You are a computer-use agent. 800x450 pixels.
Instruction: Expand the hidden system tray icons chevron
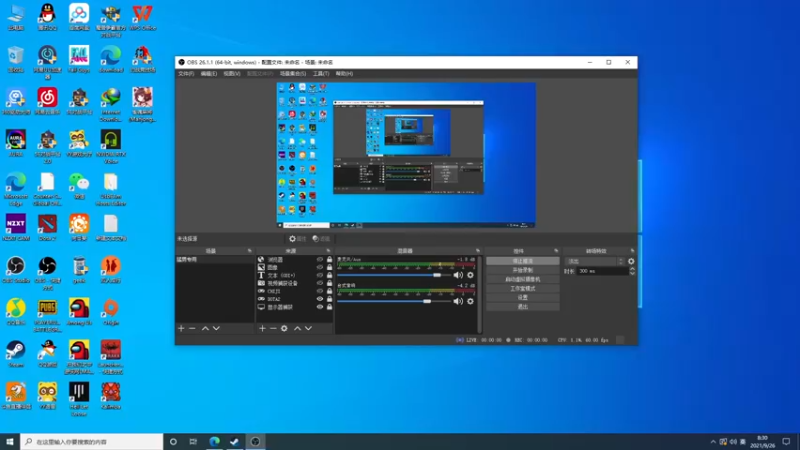click(713, 442)
